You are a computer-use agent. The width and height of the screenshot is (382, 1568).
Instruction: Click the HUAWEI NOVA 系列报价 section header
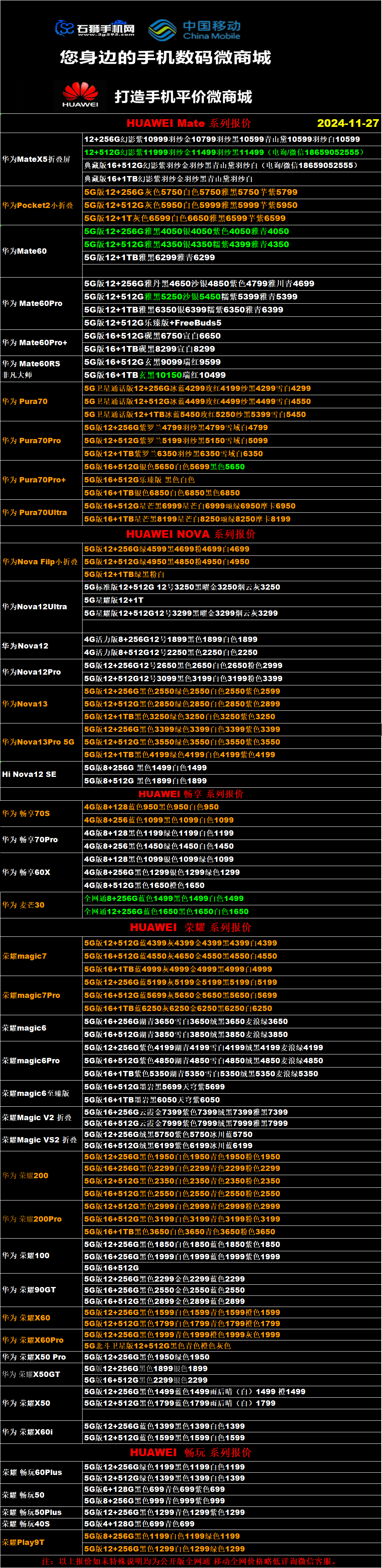click(191, 534)
